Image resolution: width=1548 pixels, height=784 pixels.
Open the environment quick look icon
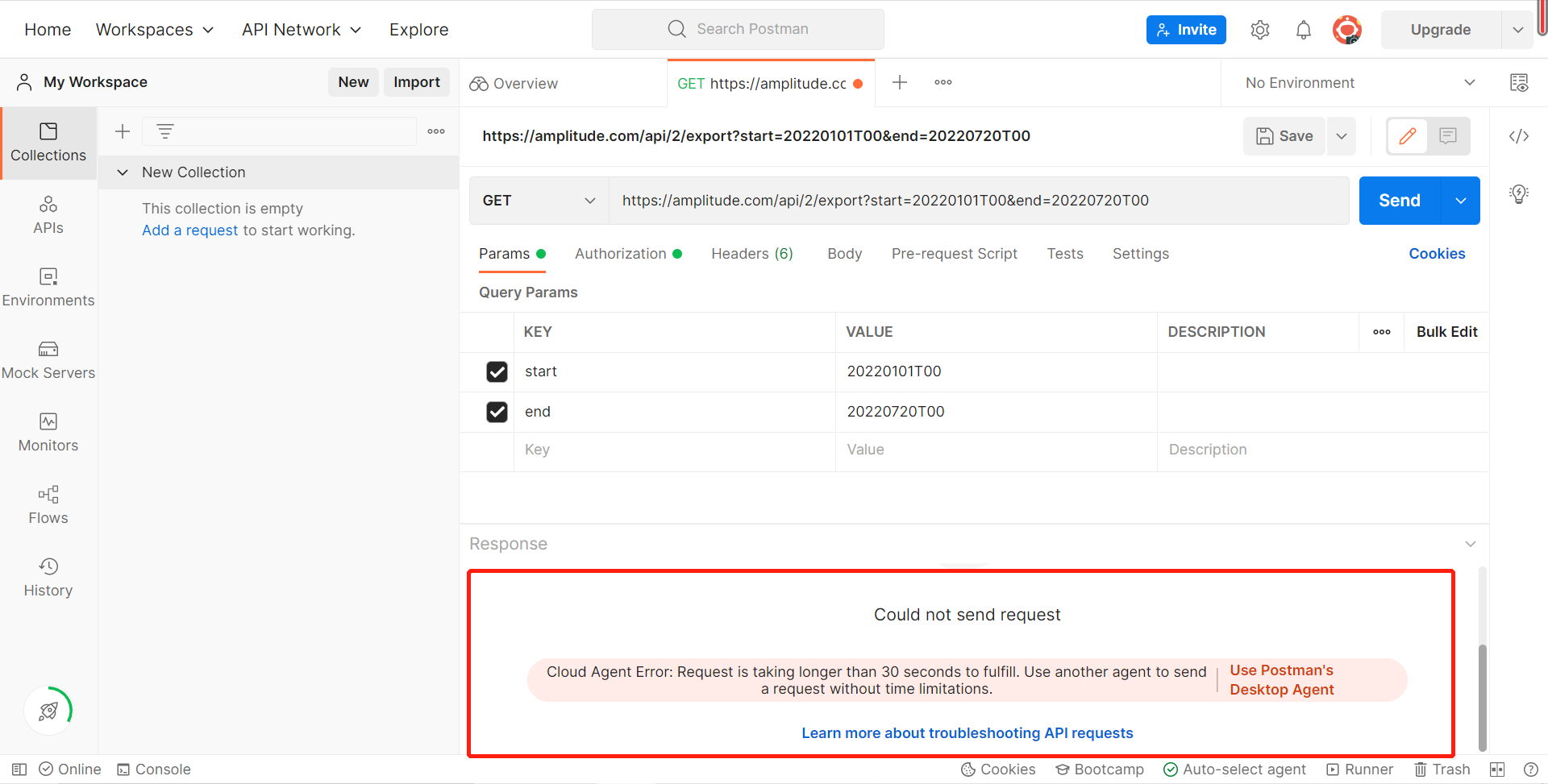click(1519, 82)
